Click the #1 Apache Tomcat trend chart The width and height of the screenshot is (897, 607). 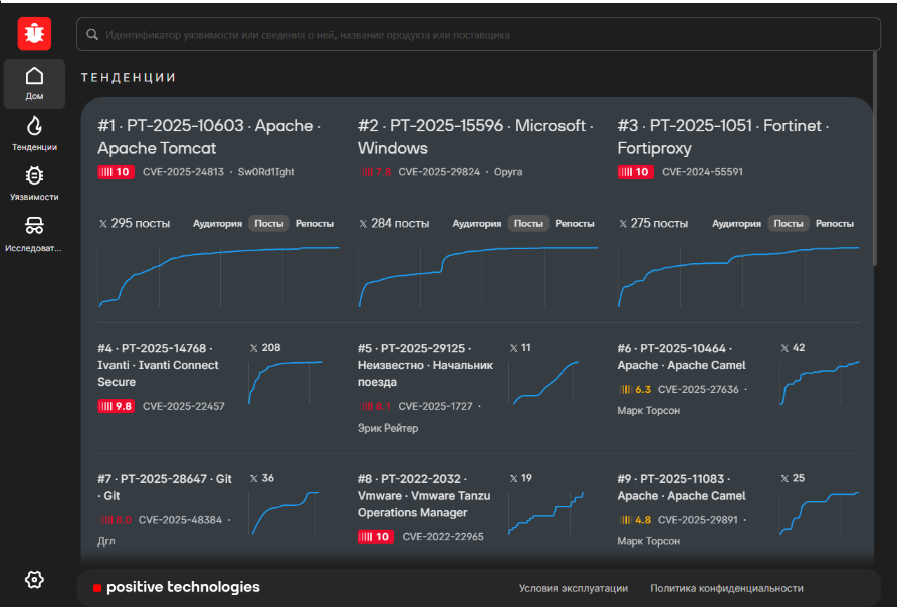coord(218,275)
